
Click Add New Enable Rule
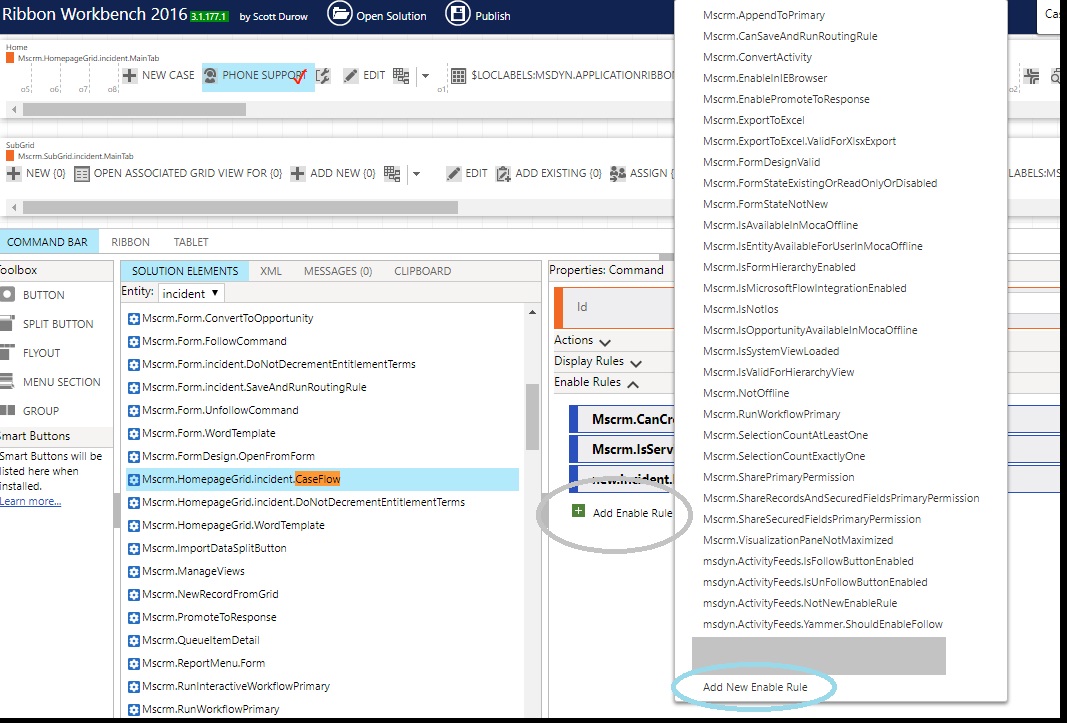(x=753, y=687)
